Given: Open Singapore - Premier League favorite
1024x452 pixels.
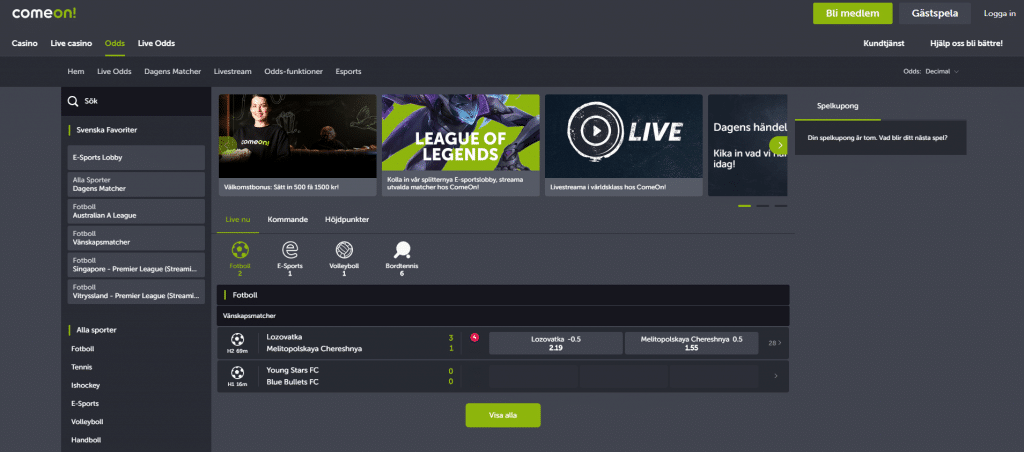Looking at the screenshot, I should tap(136, 265).
